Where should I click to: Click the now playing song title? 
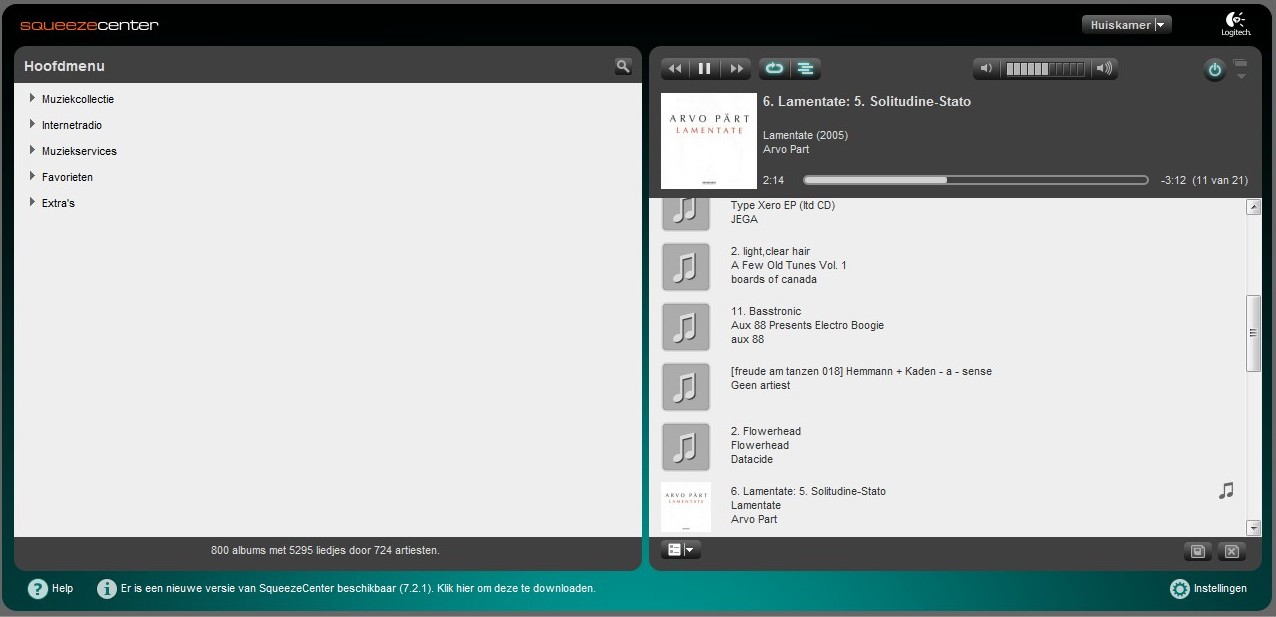tap(867, 101)
